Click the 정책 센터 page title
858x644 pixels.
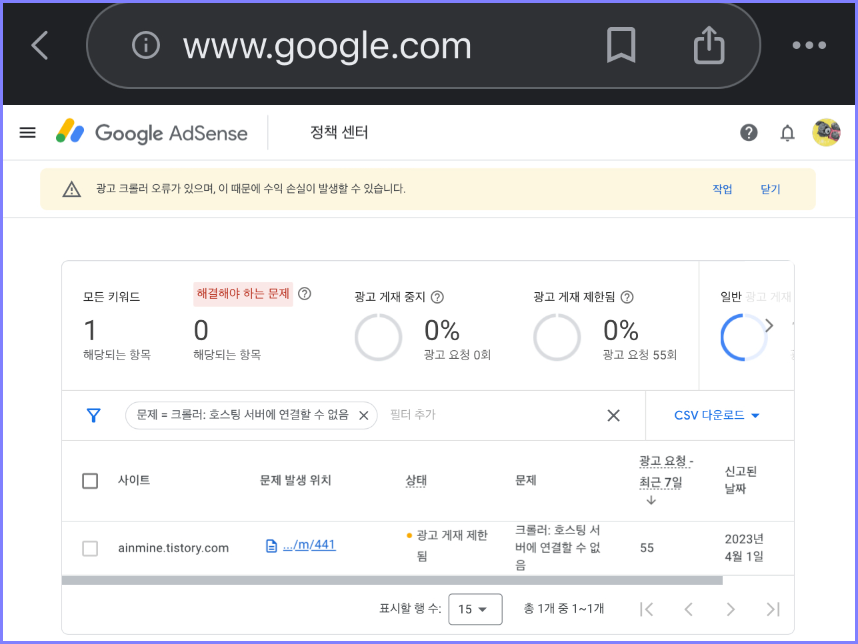click(339, 132)
